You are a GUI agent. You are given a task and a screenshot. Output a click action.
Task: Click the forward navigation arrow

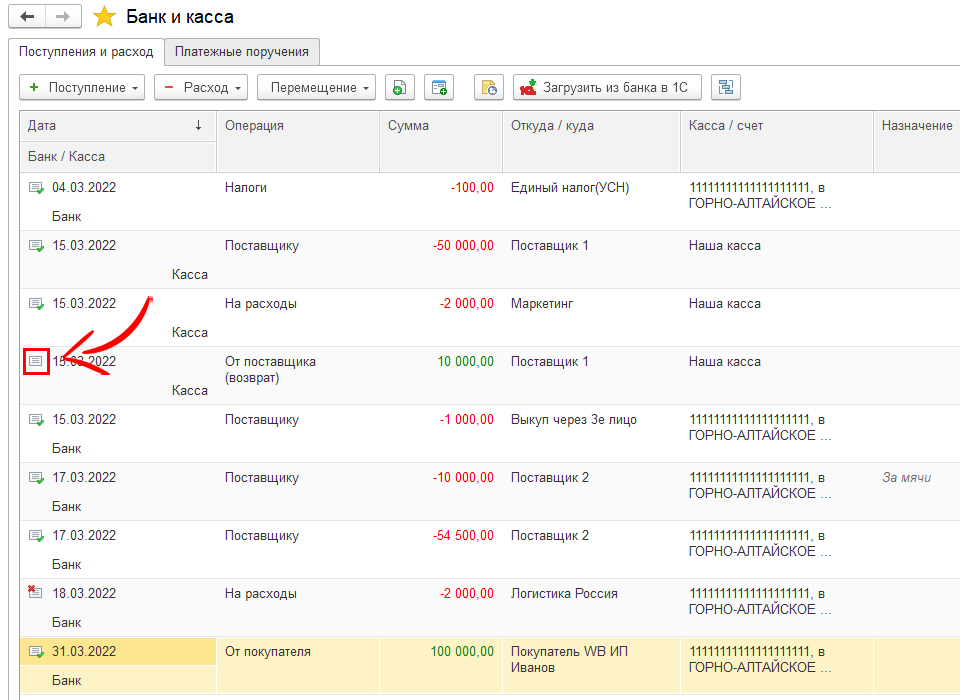pos(62,17)
